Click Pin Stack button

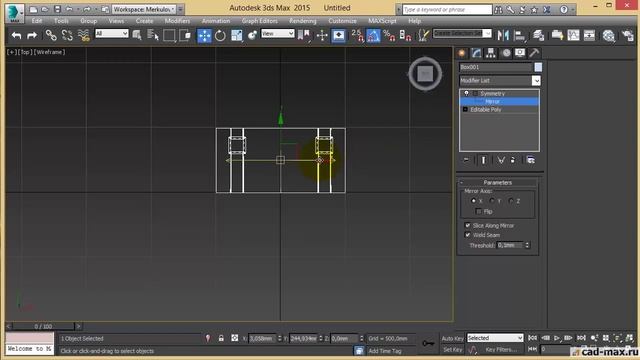coord(466,160)
